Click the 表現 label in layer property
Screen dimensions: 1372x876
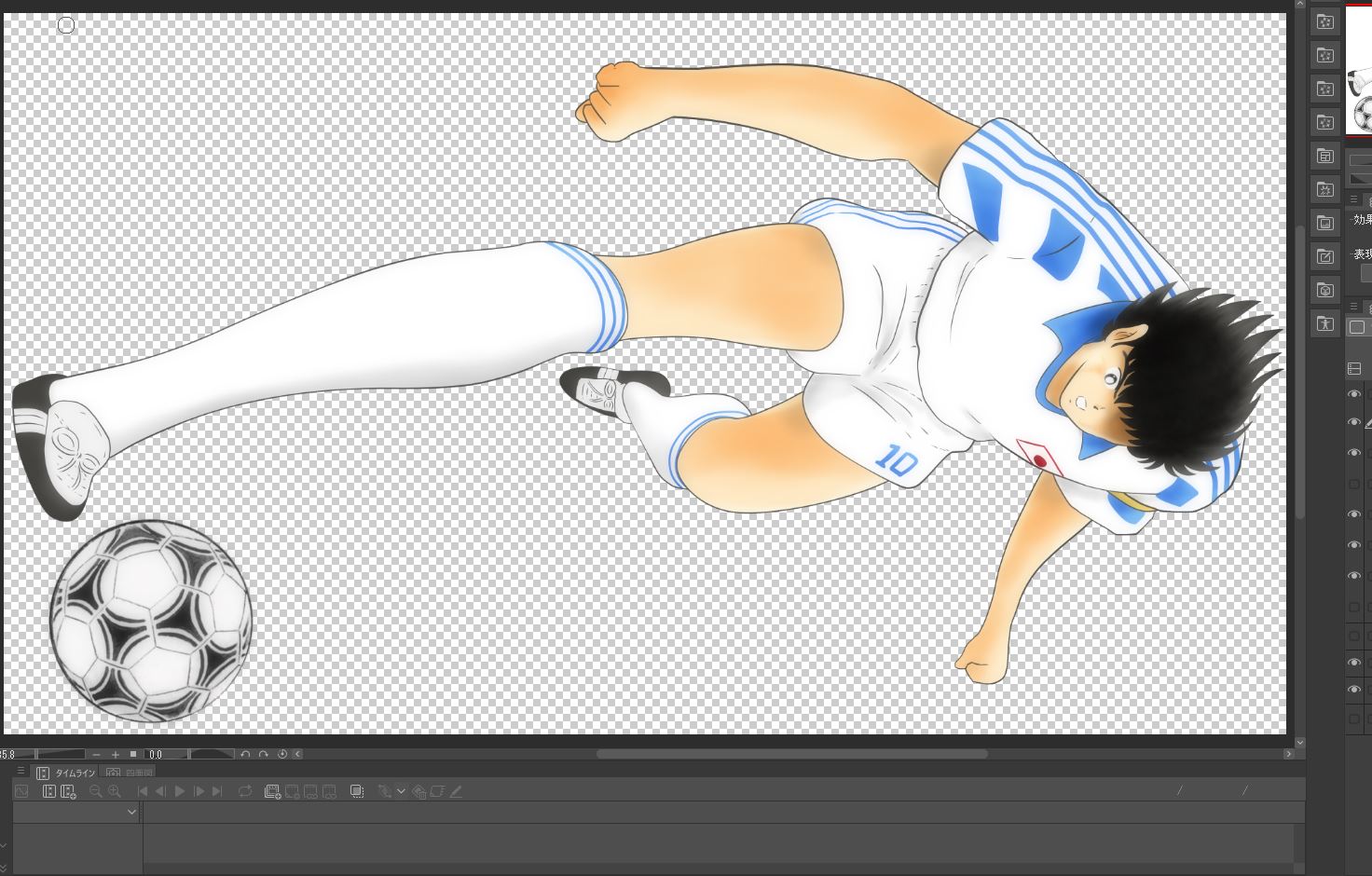point(1363,254)
